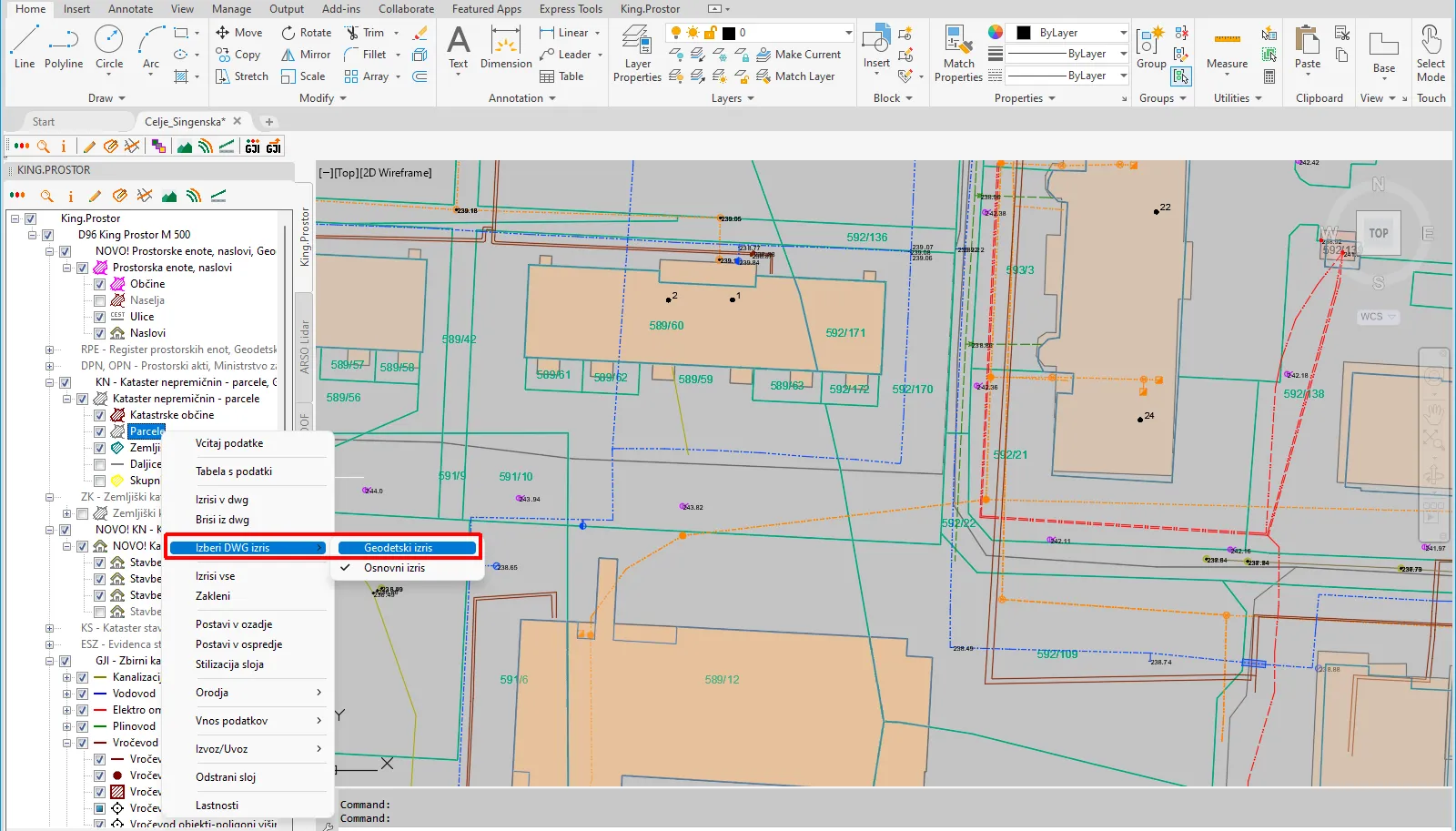The width and height of the screenshot is (1456, 831).
Task: Click the TOP face of ViewCube
Action: (x=1379, y=233)
